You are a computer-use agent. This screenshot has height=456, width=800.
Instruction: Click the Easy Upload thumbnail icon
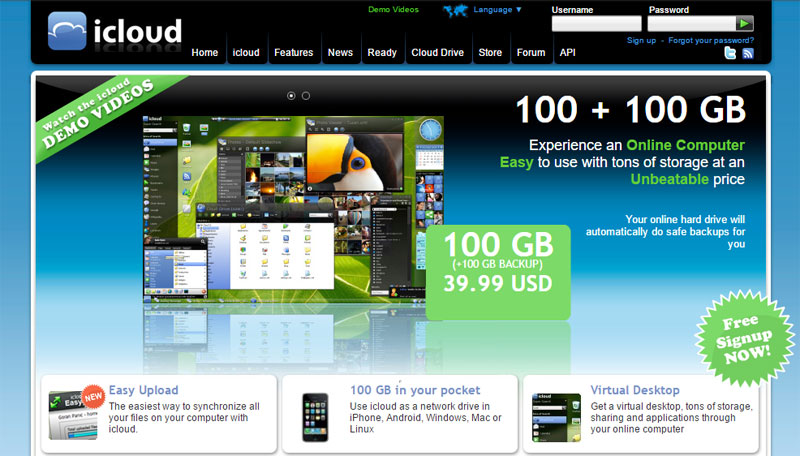[73, 414]
